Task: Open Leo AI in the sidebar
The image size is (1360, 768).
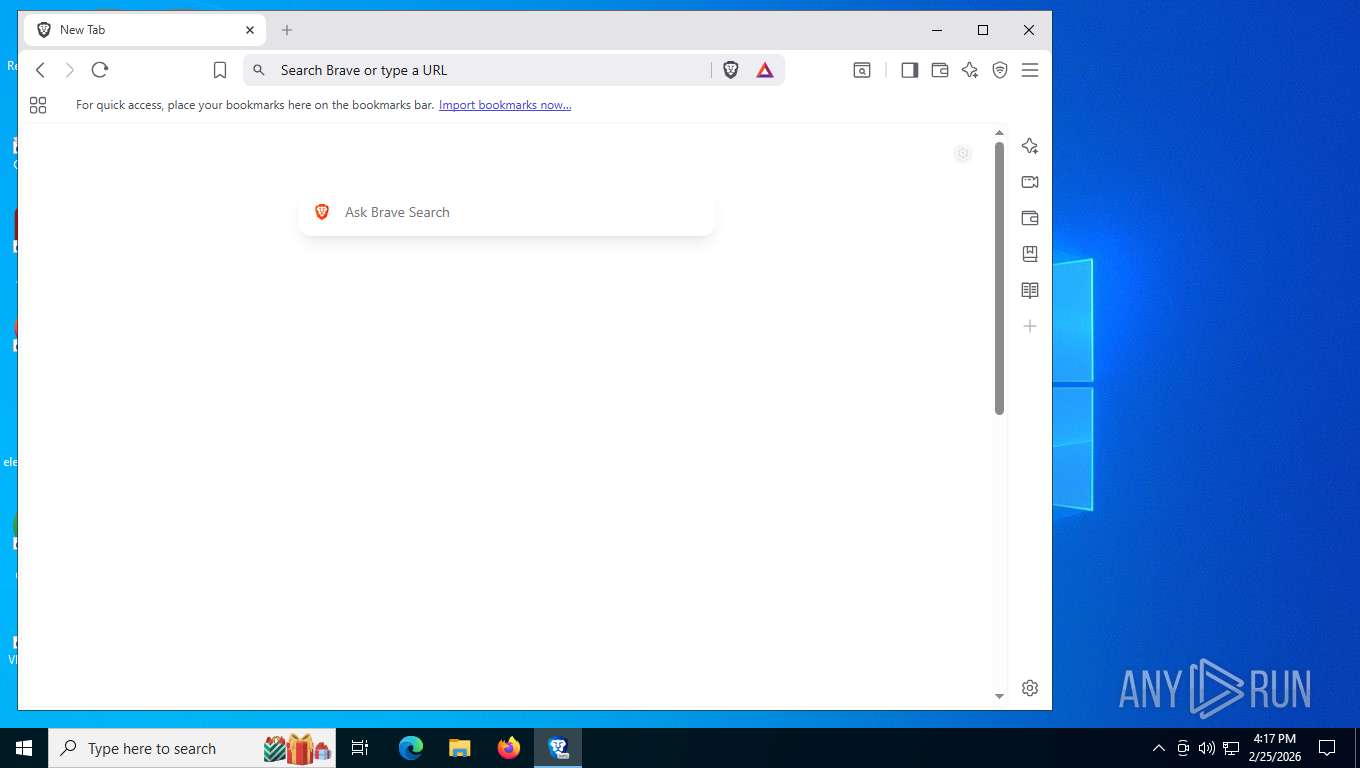Action: pos(1030,146)
